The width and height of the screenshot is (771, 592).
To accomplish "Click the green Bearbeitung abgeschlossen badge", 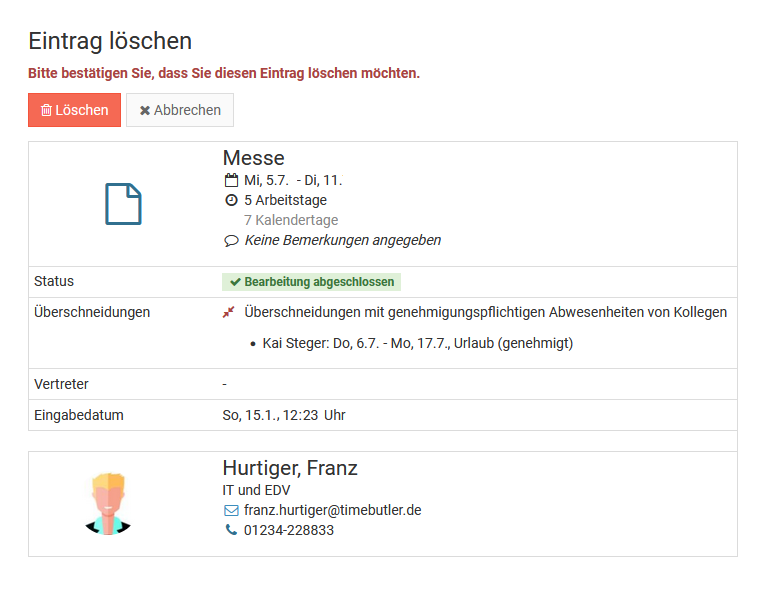I will pos(311,282).
